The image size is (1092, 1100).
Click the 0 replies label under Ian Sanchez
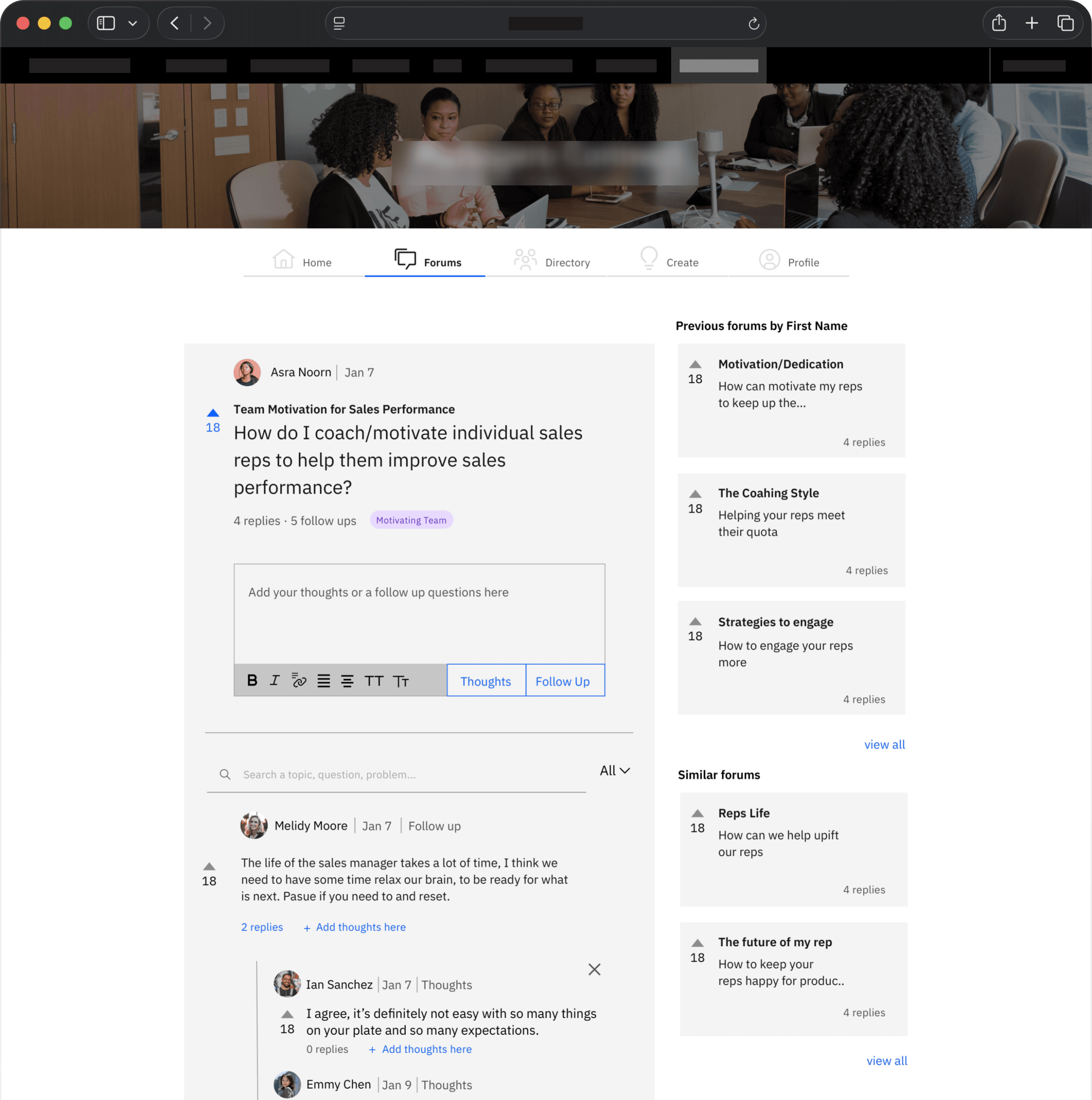(327, 1049)
